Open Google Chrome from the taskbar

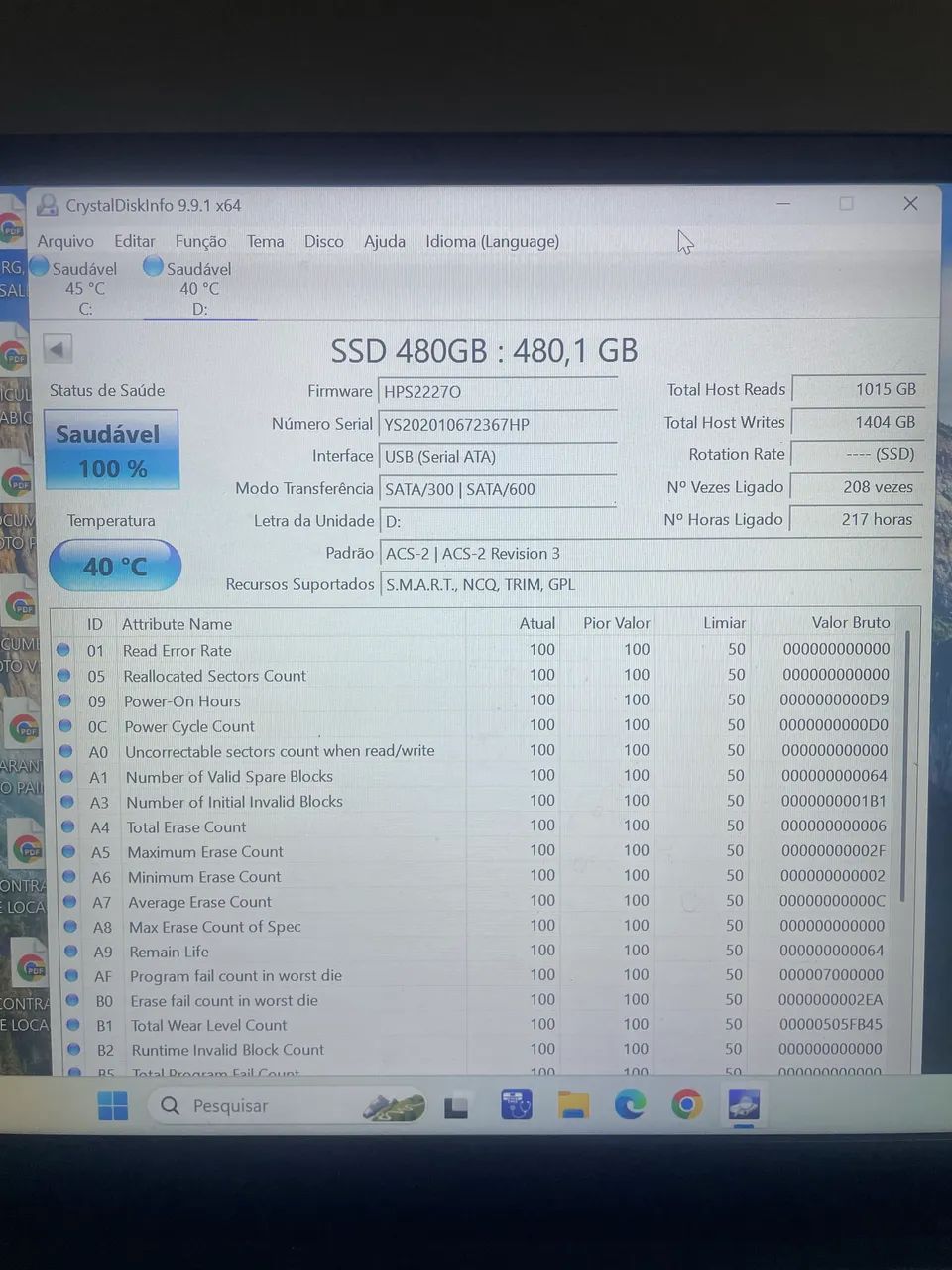coord(686,1104)
